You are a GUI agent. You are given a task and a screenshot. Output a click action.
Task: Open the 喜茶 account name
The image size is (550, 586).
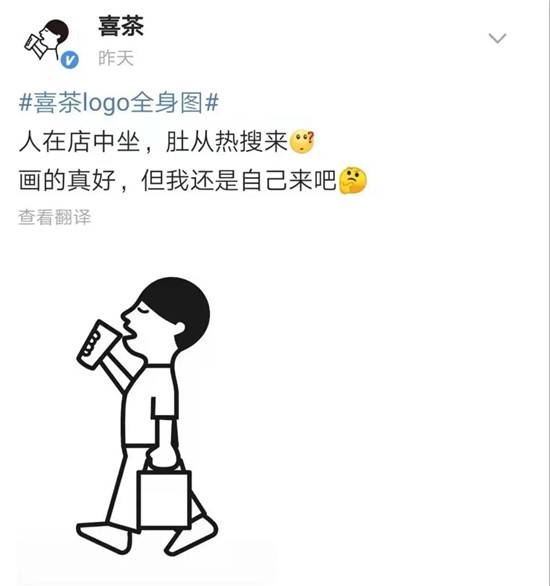click(x=121, y=26)
